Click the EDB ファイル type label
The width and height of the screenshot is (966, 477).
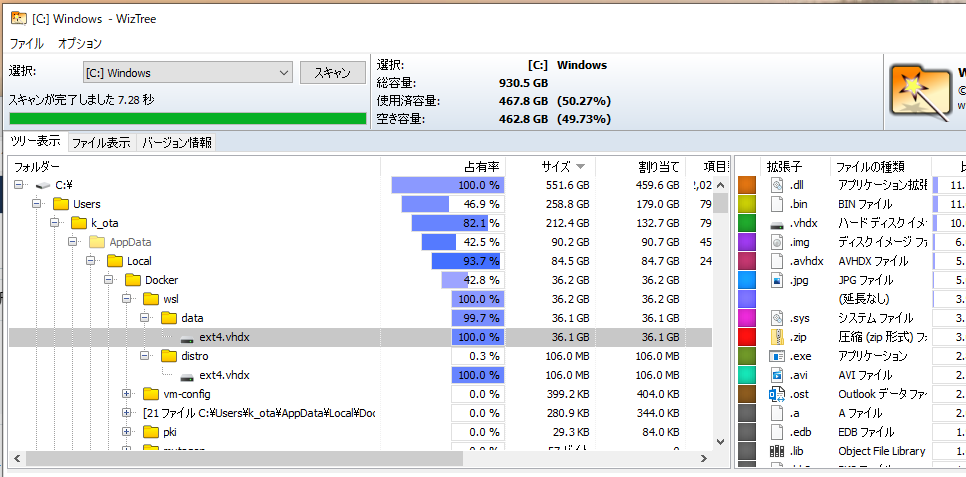pyautogui.click(x=866, y=432)
